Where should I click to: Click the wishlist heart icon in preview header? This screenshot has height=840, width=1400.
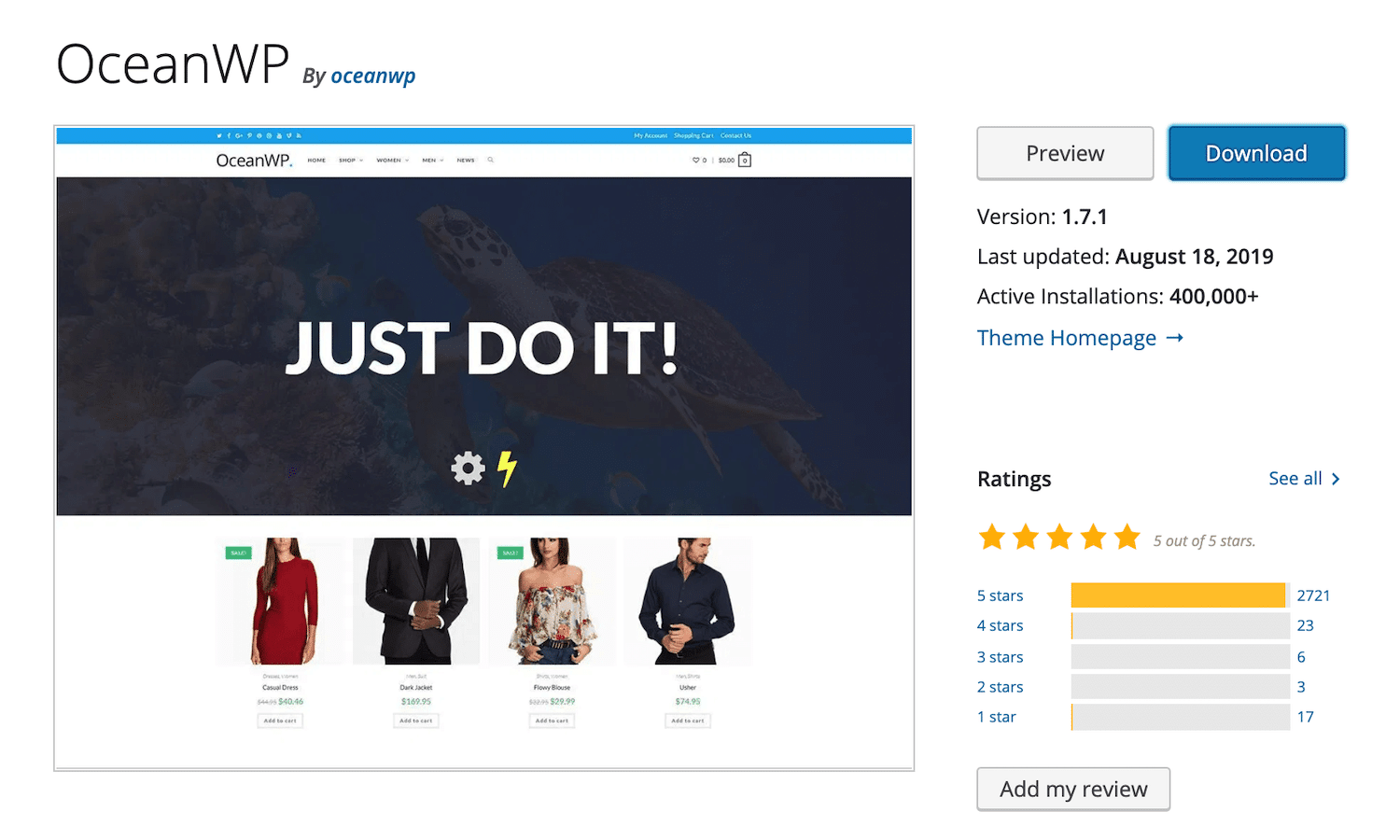coord(695,160)
